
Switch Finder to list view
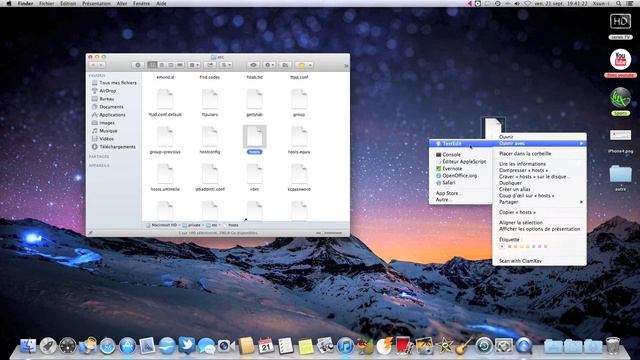click(x=161, y=65)
